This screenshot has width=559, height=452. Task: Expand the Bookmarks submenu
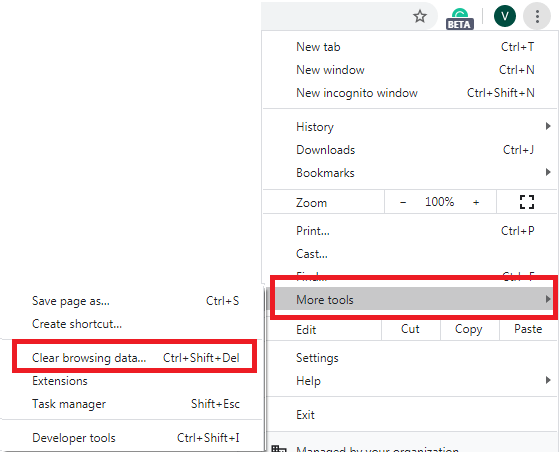[411, 173]
